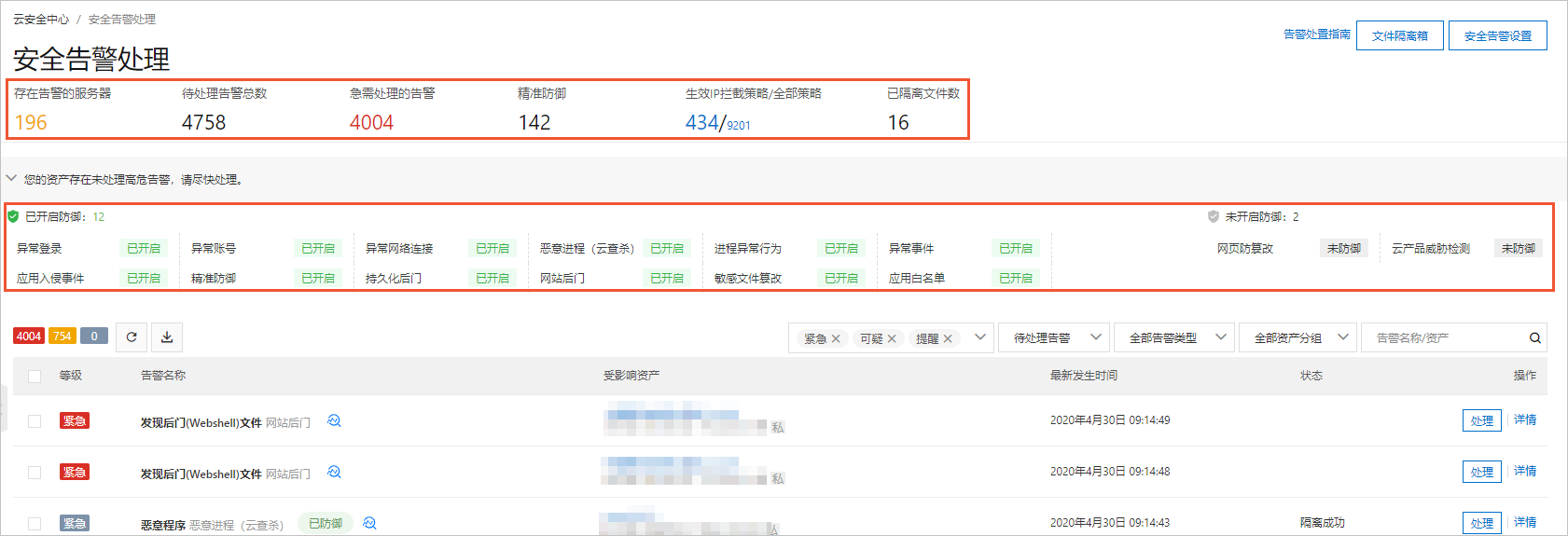Viewport: 1568px width, 536px height.
Task: Click the 9201 total policies number
Action: pyautogui.click(x=739, y=125)
